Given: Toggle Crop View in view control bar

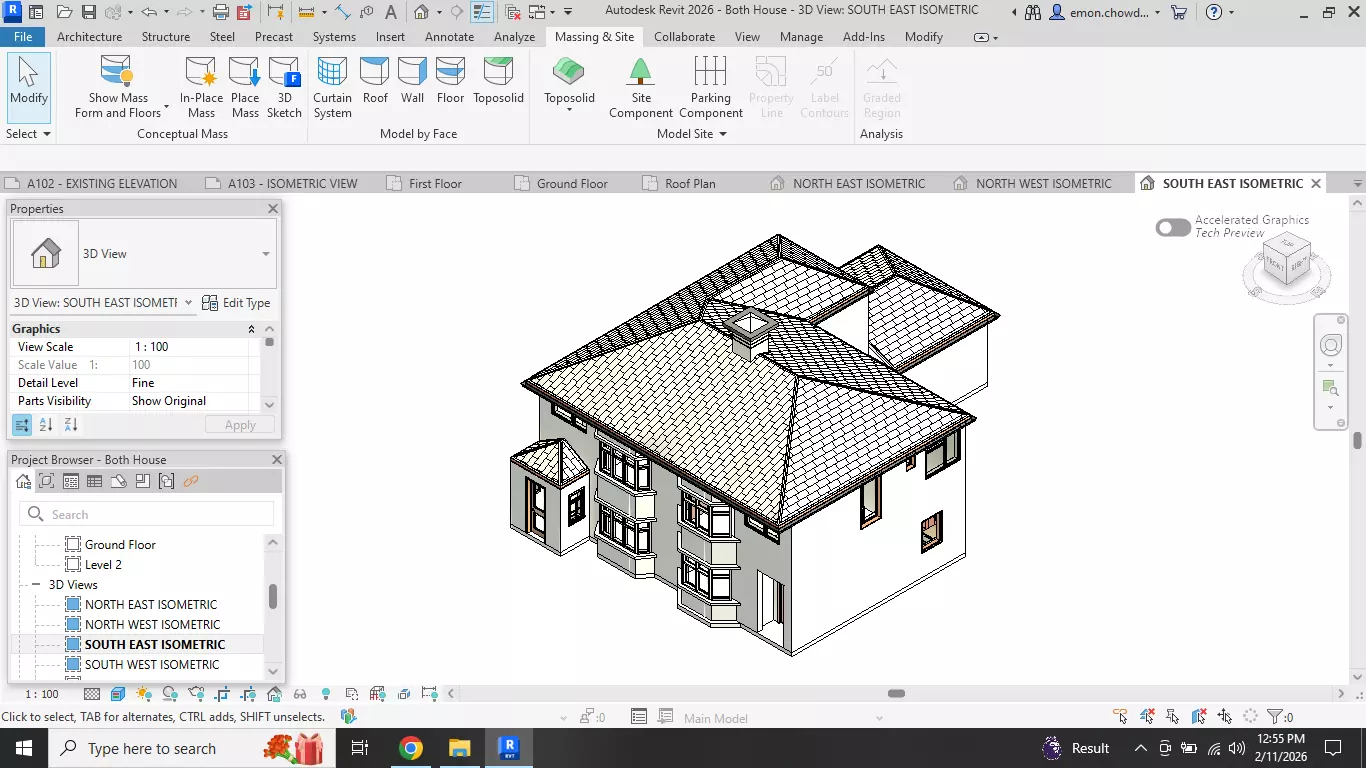Looking at the screenshot, I should [222, 693].
